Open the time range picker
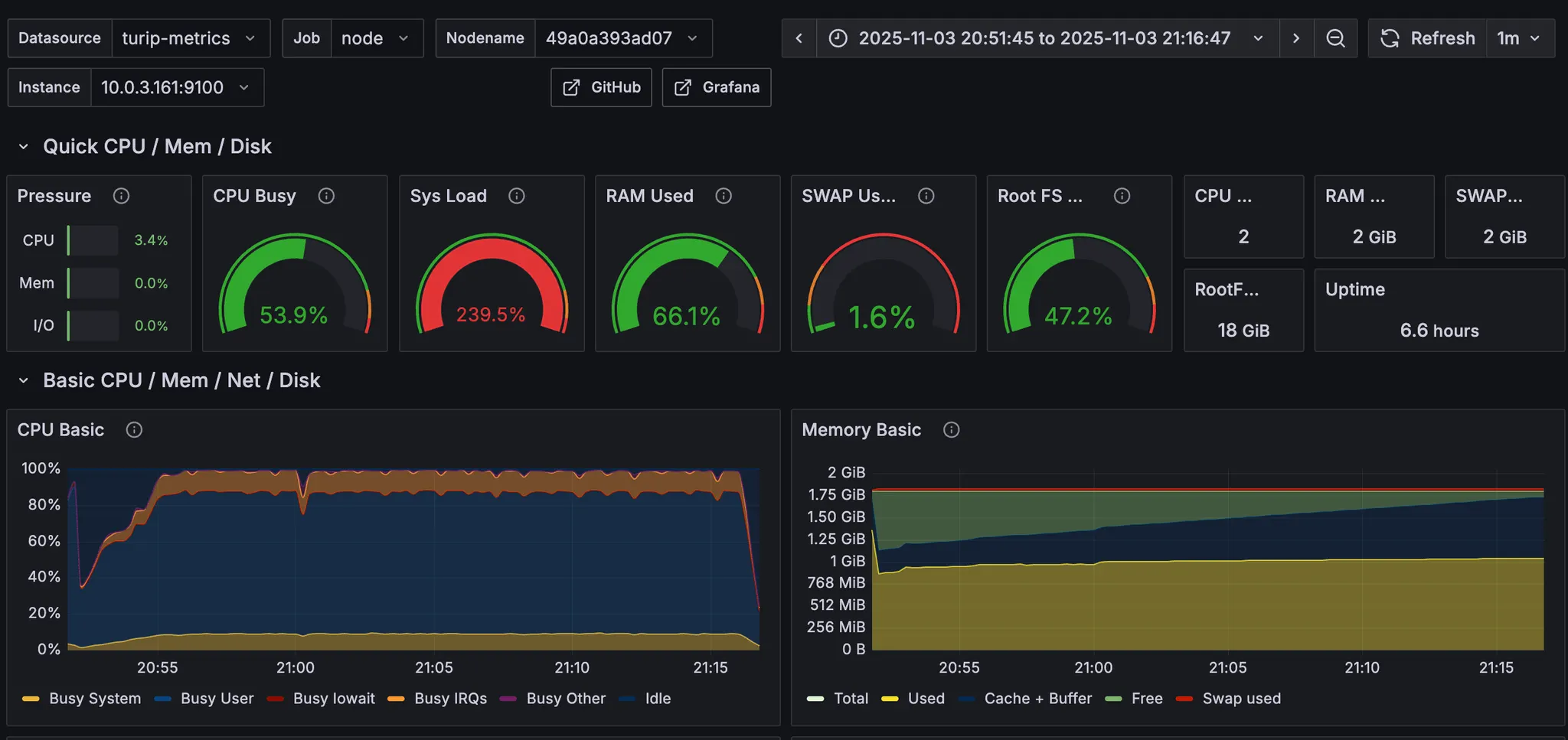Image resolution: width=1568 pixels, height=740 pixels. (1047, 38)
